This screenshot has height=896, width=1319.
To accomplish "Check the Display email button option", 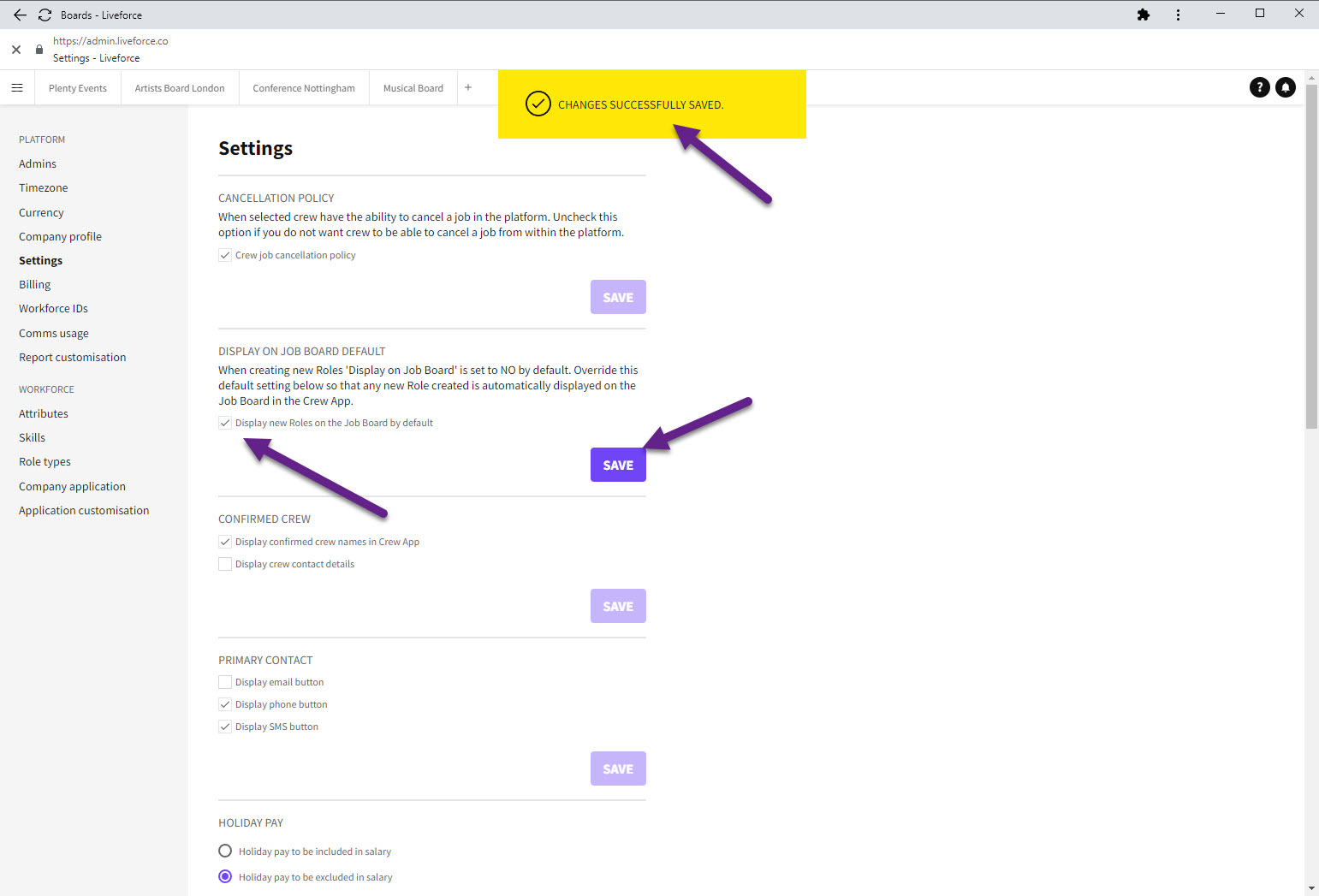I will (x=225, y=682).
